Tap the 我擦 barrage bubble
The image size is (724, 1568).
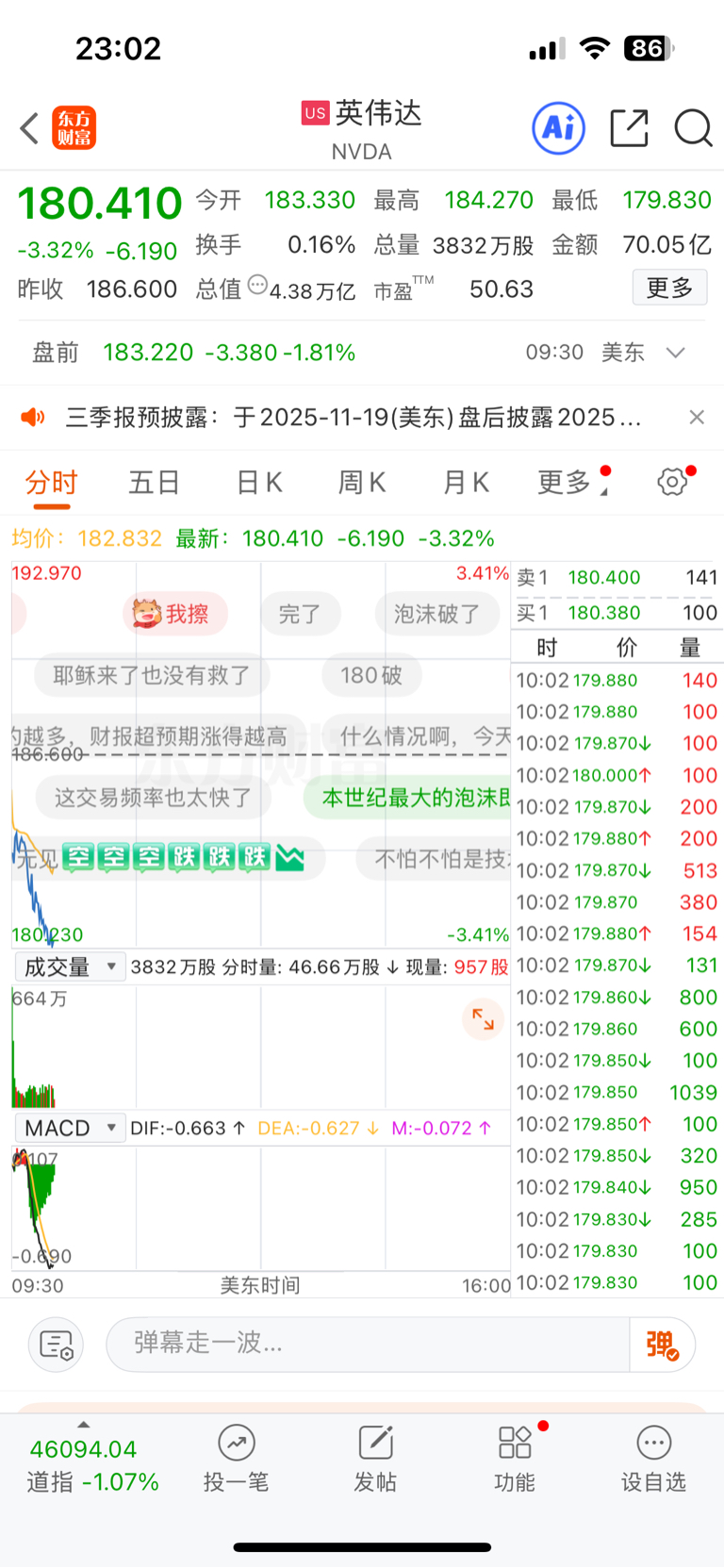(x=174, y=615)
